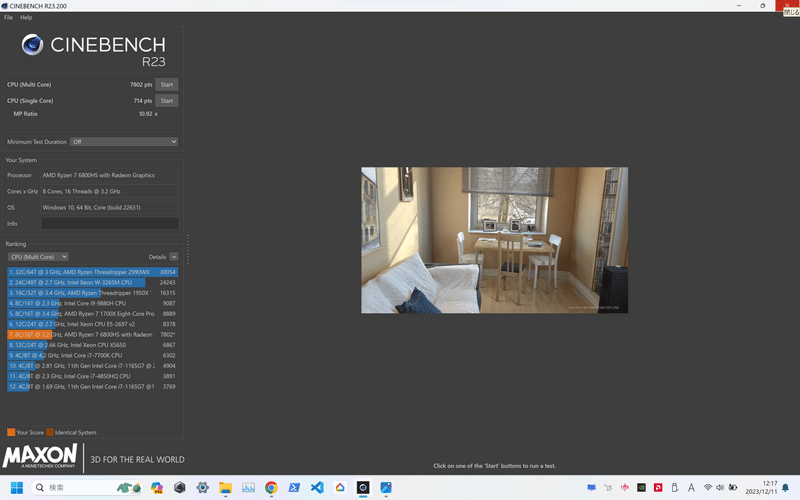This screenshot has width=800, height=500.
Task: Open the Minimum Test Duration dropdown
Action: (124, 141)
